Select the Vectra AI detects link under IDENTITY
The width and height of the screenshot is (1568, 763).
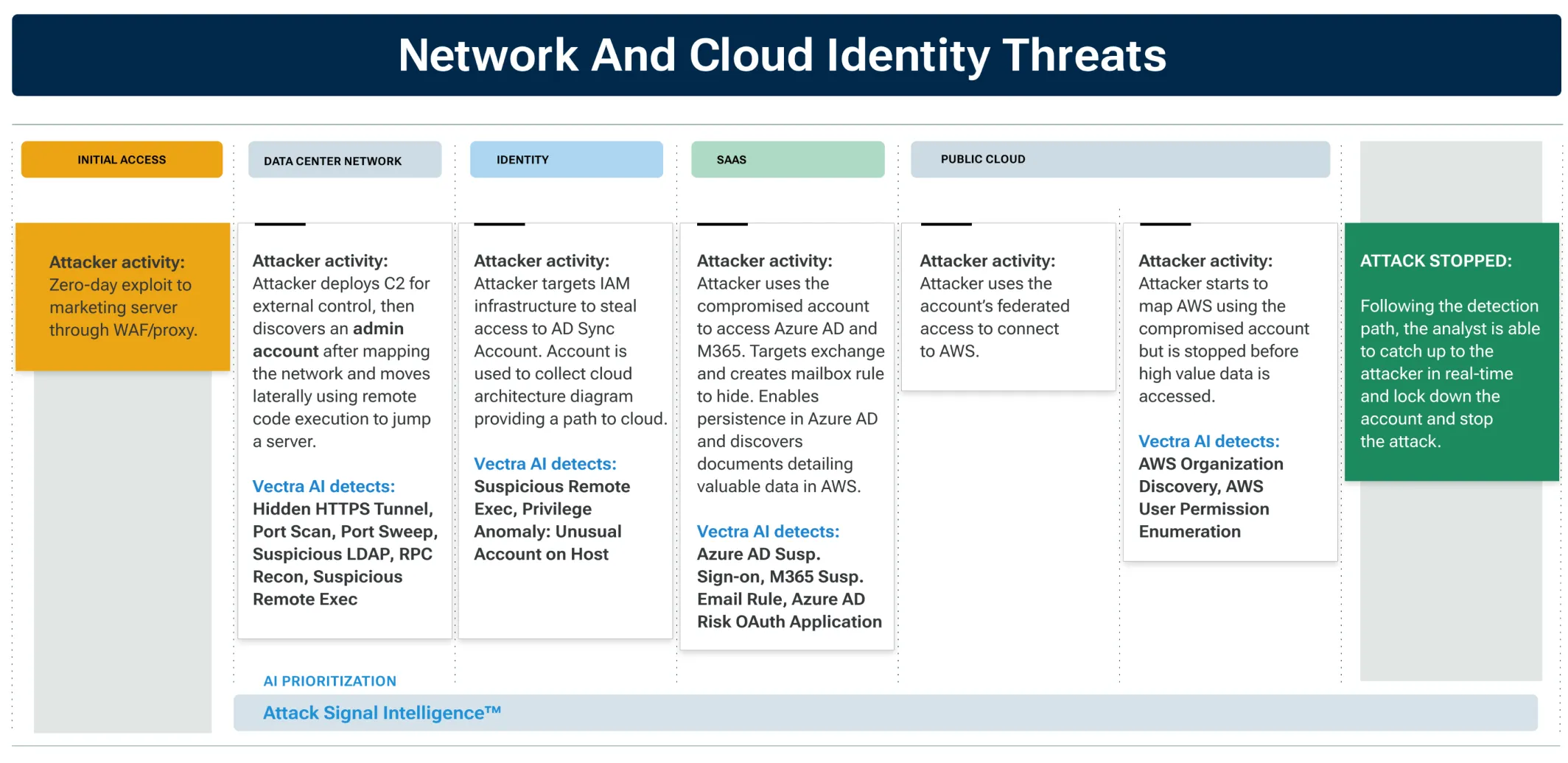545,464
